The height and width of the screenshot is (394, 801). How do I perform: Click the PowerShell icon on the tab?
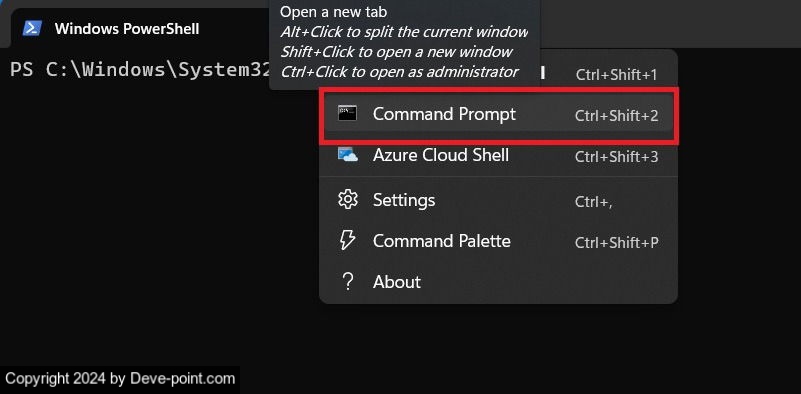coord(32,29)
